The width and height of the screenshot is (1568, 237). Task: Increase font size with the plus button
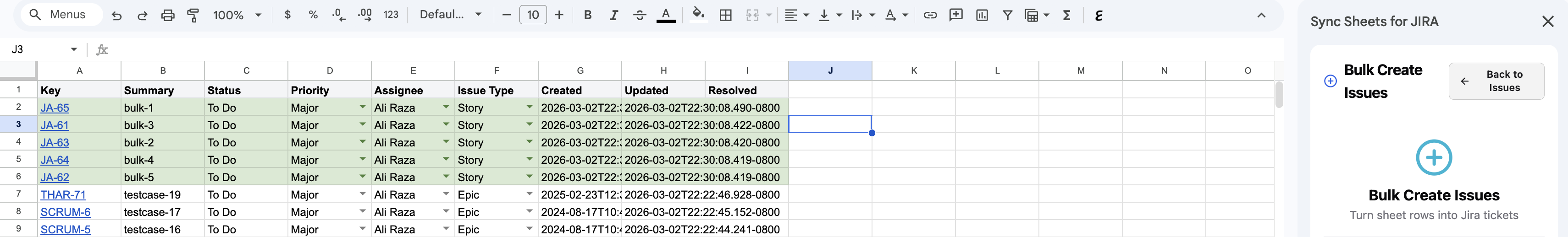[x=559, y=15]
